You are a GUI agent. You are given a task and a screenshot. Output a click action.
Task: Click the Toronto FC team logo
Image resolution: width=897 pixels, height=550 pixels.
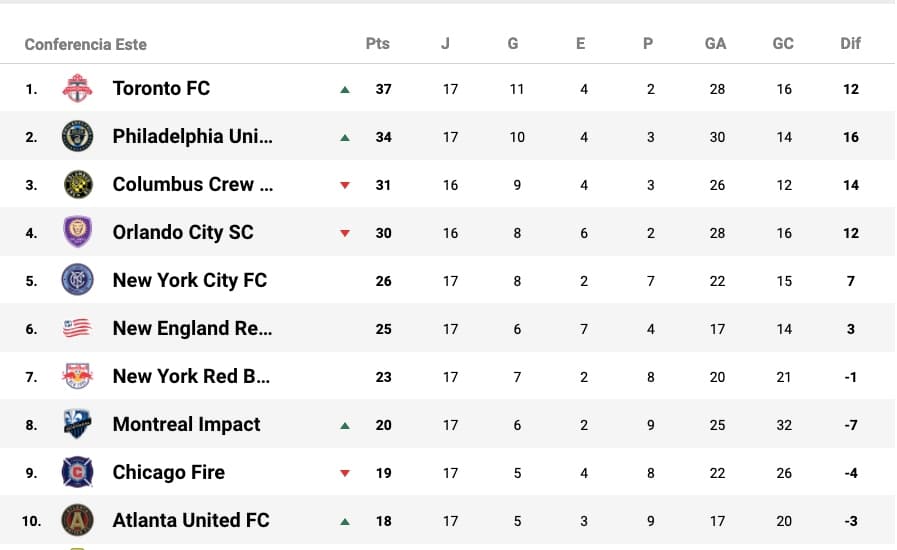point(77,89)
